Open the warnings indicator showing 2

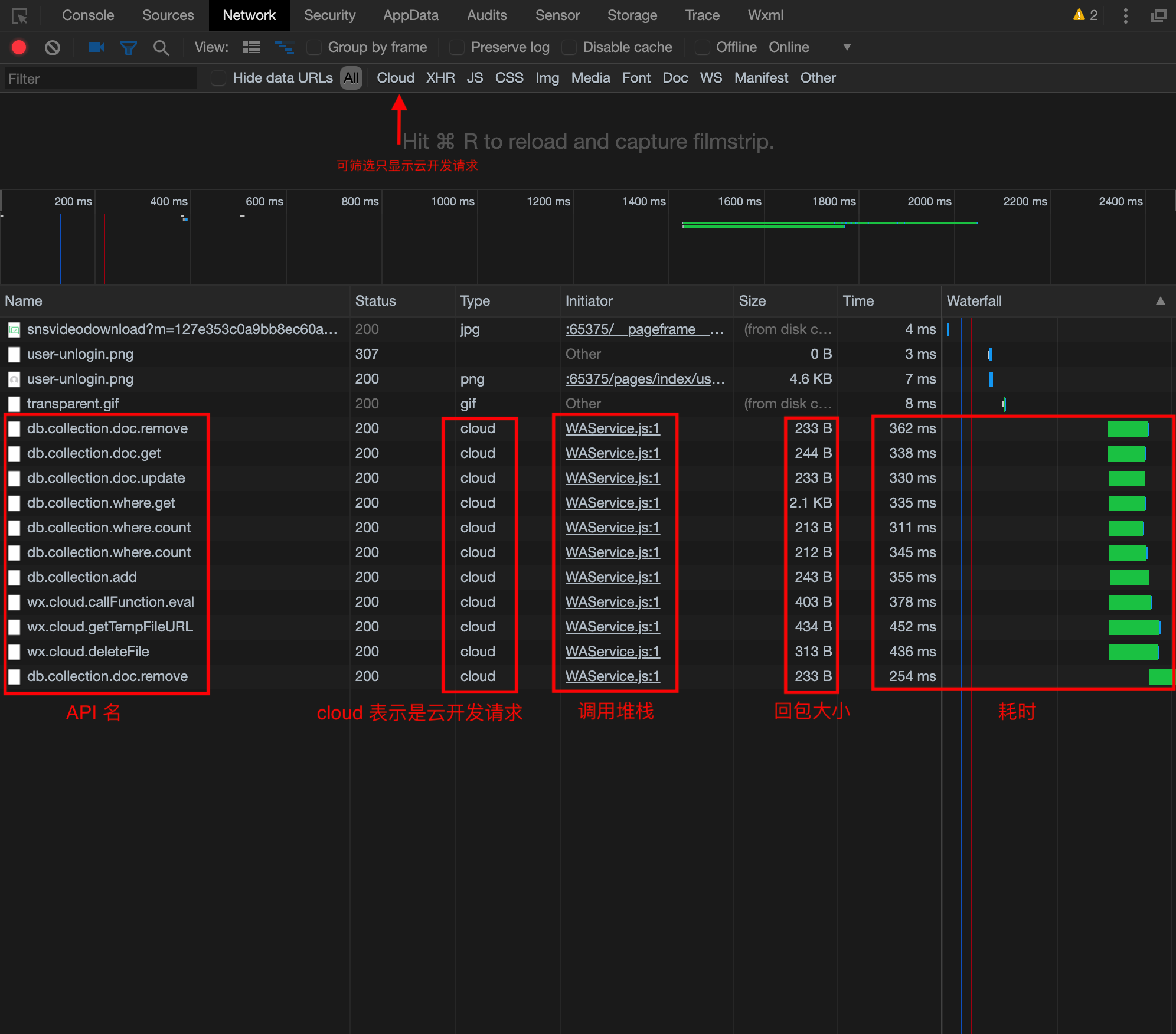point(1085,15)
